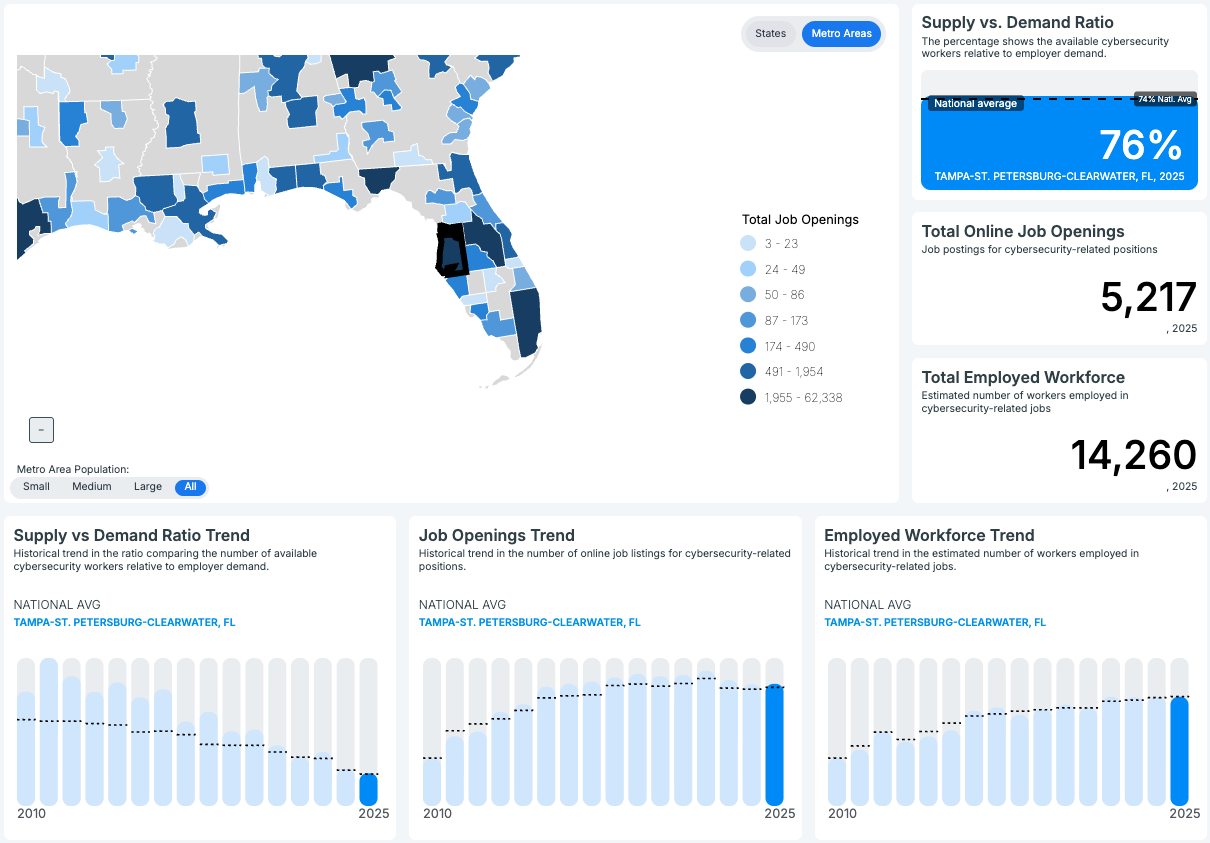
Task: Filter metro areas by Large population
Action: [x=147, y=487]
